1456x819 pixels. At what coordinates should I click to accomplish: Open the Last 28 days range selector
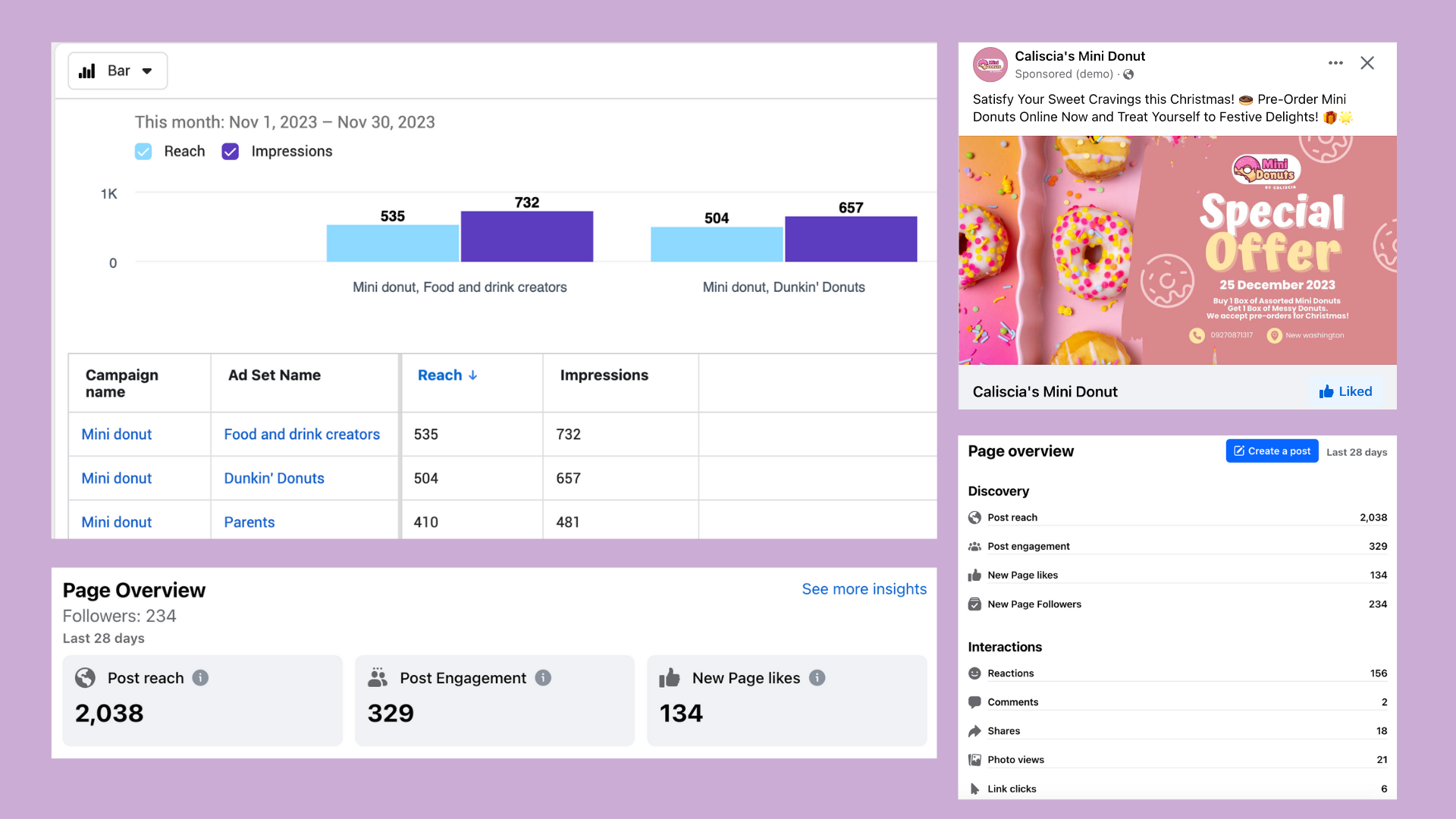[x=1356, y=452]
